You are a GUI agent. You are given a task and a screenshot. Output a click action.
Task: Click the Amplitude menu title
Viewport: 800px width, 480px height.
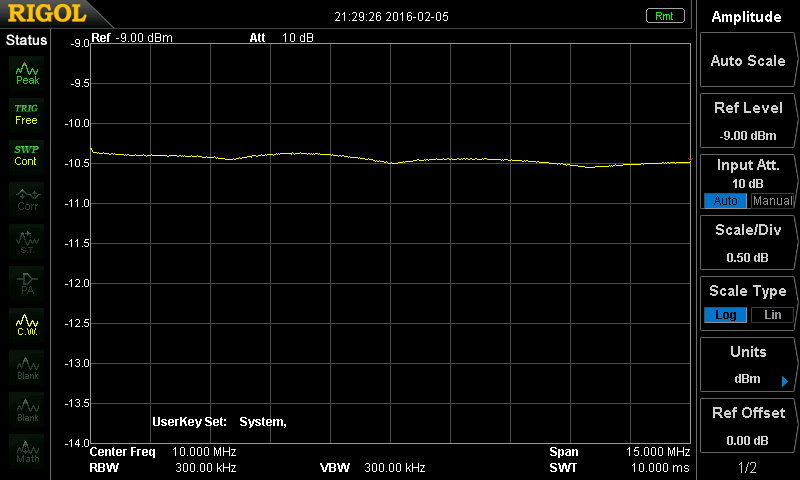pos(747,17)
